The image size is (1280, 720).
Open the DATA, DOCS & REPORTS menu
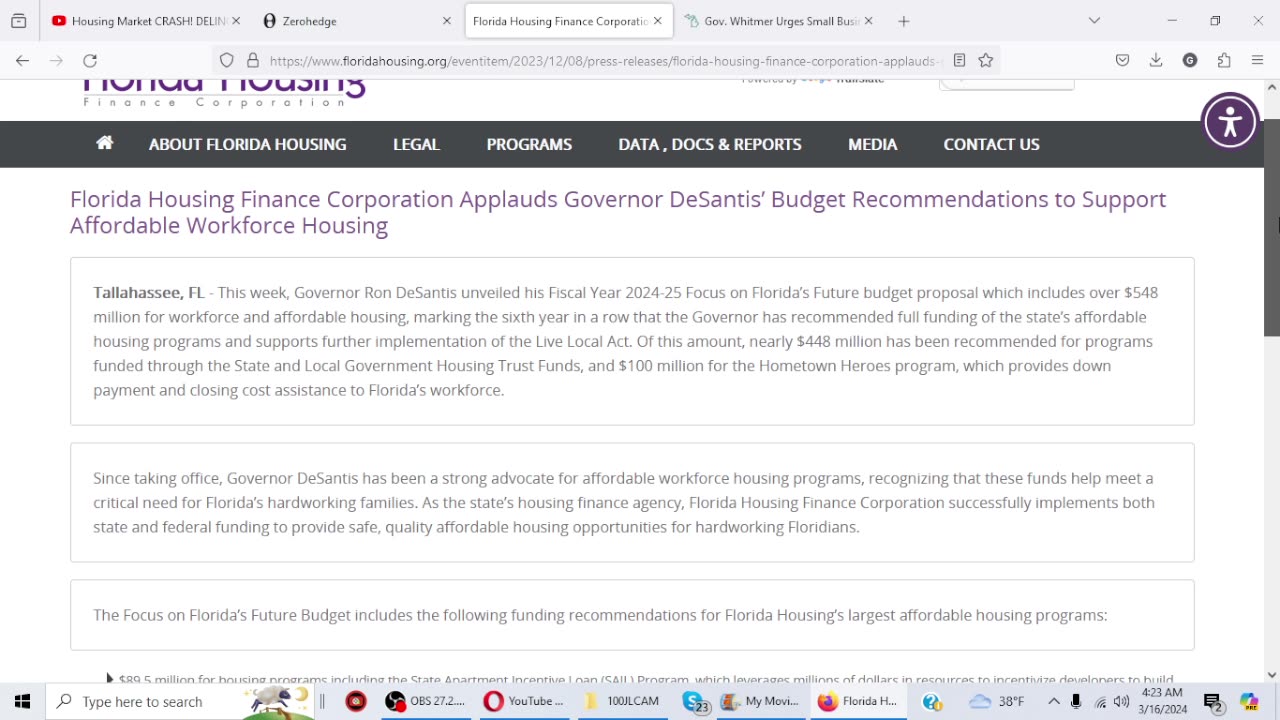[x=710, y=144]
